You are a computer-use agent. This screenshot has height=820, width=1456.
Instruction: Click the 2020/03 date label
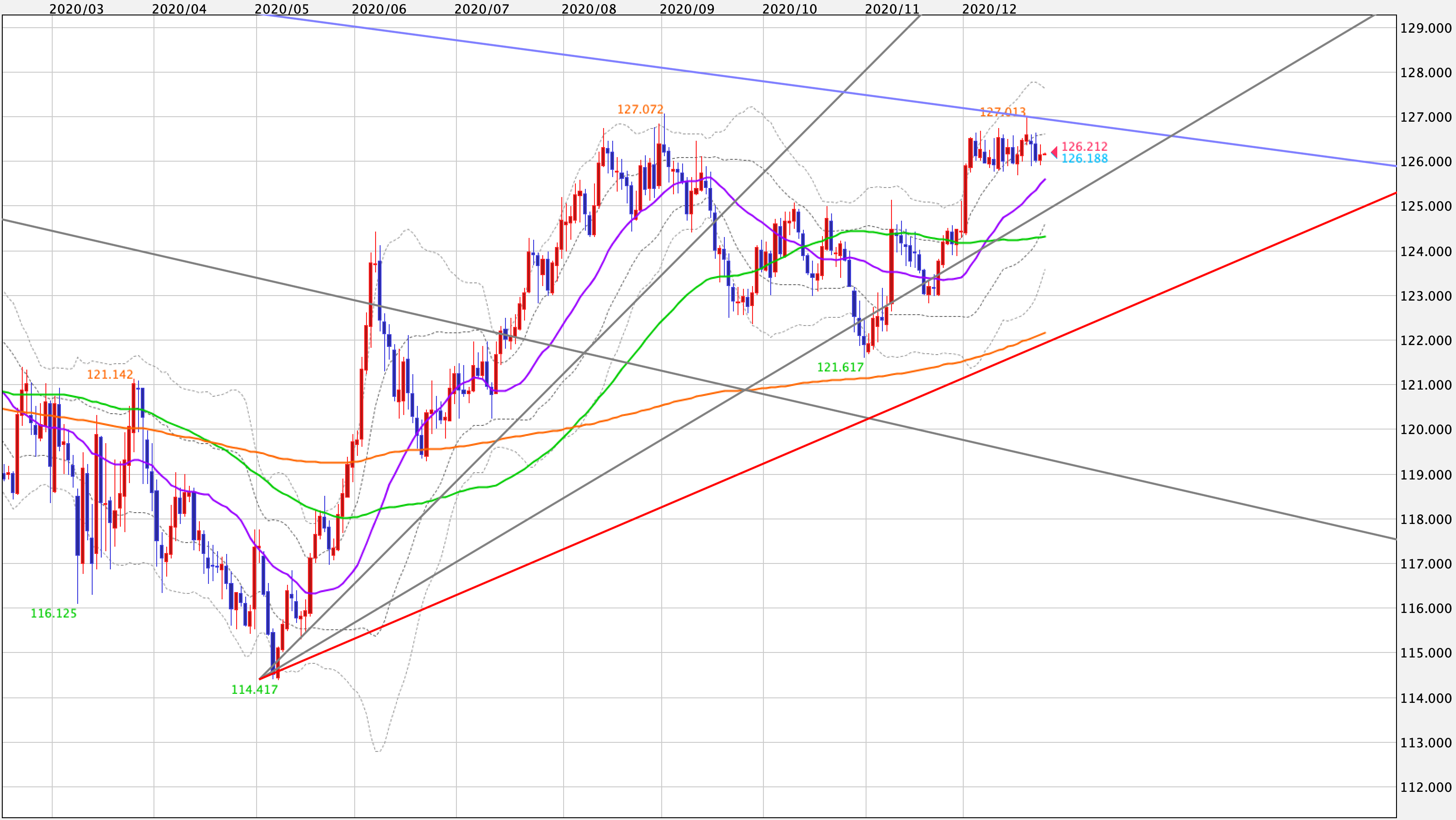point(76,9)
